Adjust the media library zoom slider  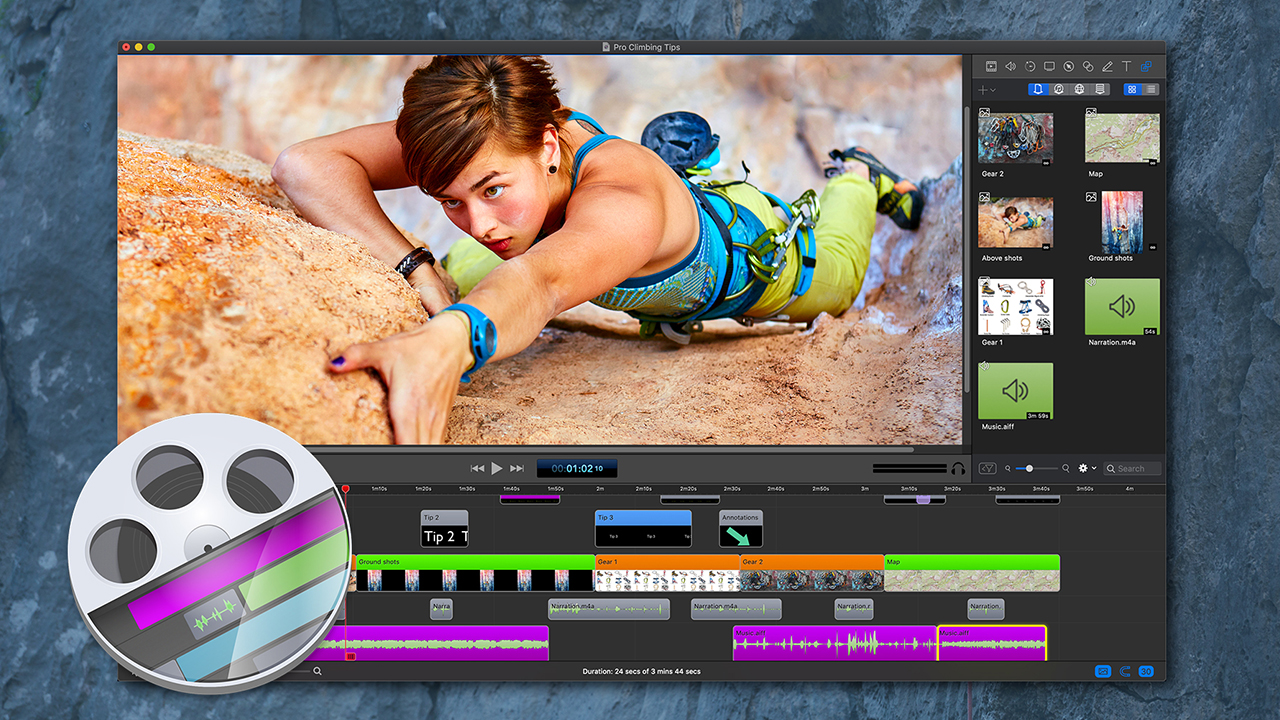point(1029,468)
